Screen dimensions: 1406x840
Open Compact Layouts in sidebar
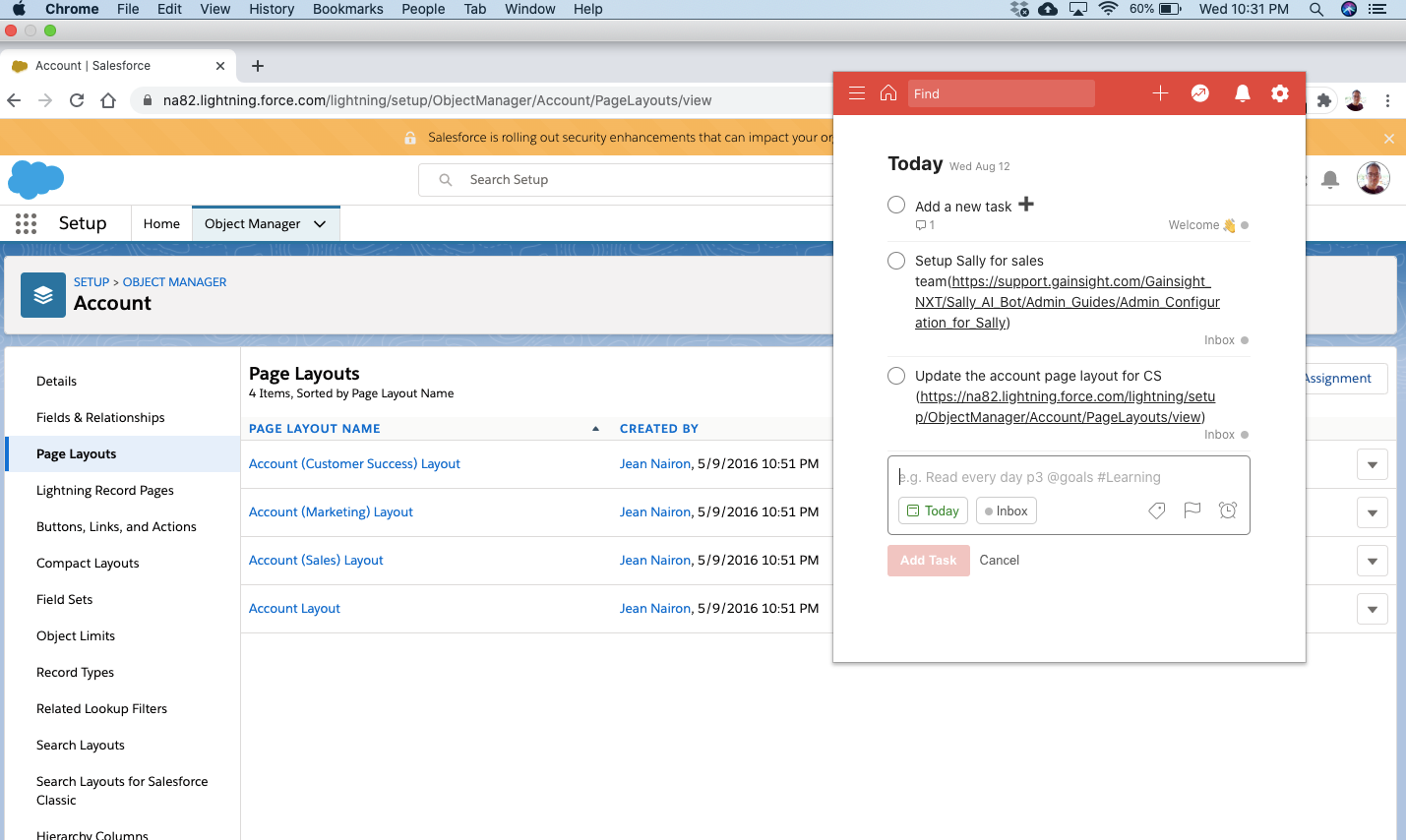point(88,564)
